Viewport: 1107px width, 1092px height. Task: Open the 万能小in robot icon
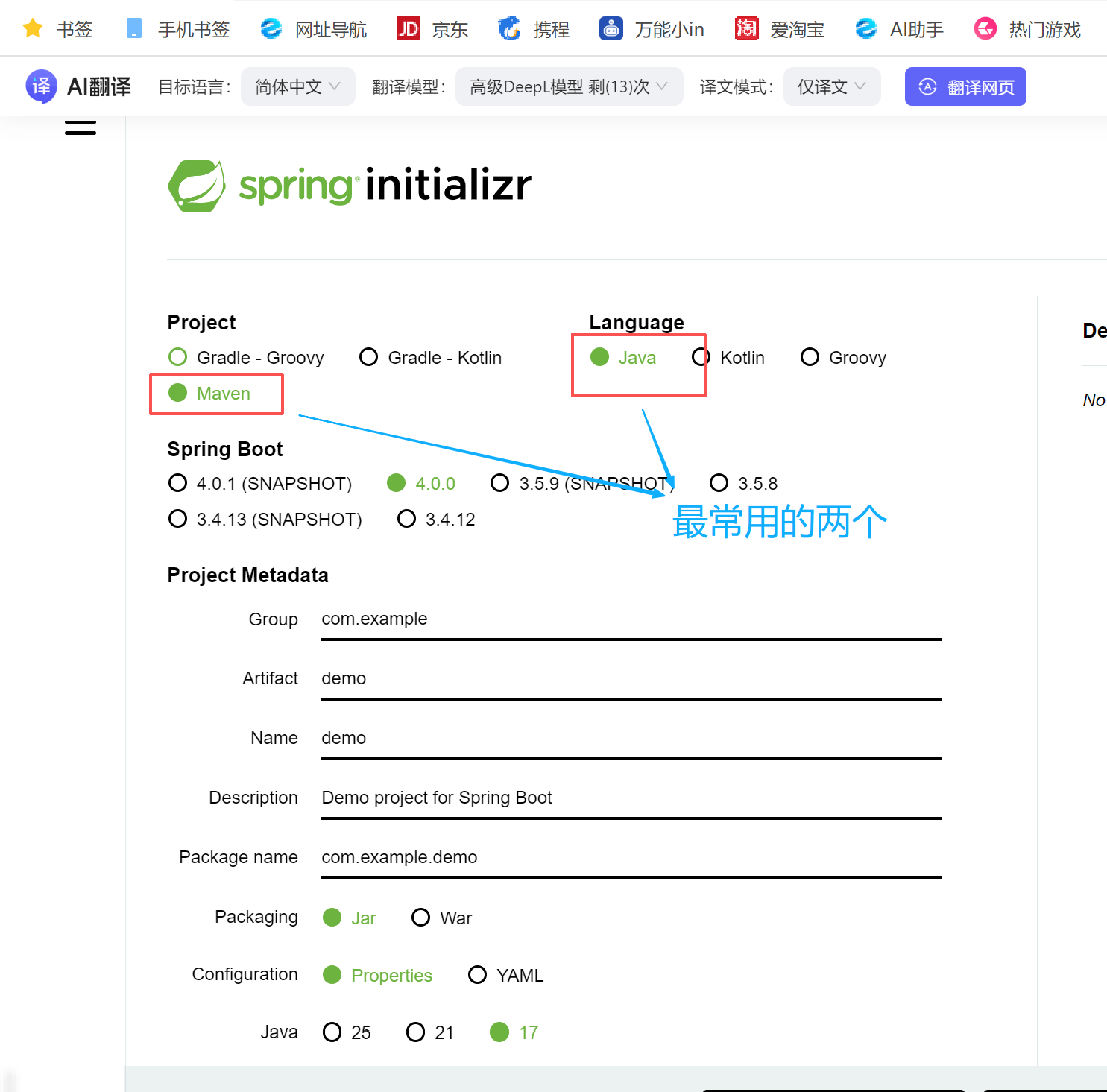pos(611,29)
